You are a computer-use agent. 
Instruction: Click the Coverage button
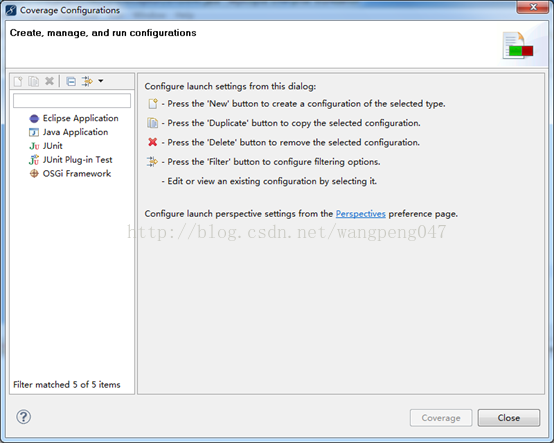(x=441, y=418)
